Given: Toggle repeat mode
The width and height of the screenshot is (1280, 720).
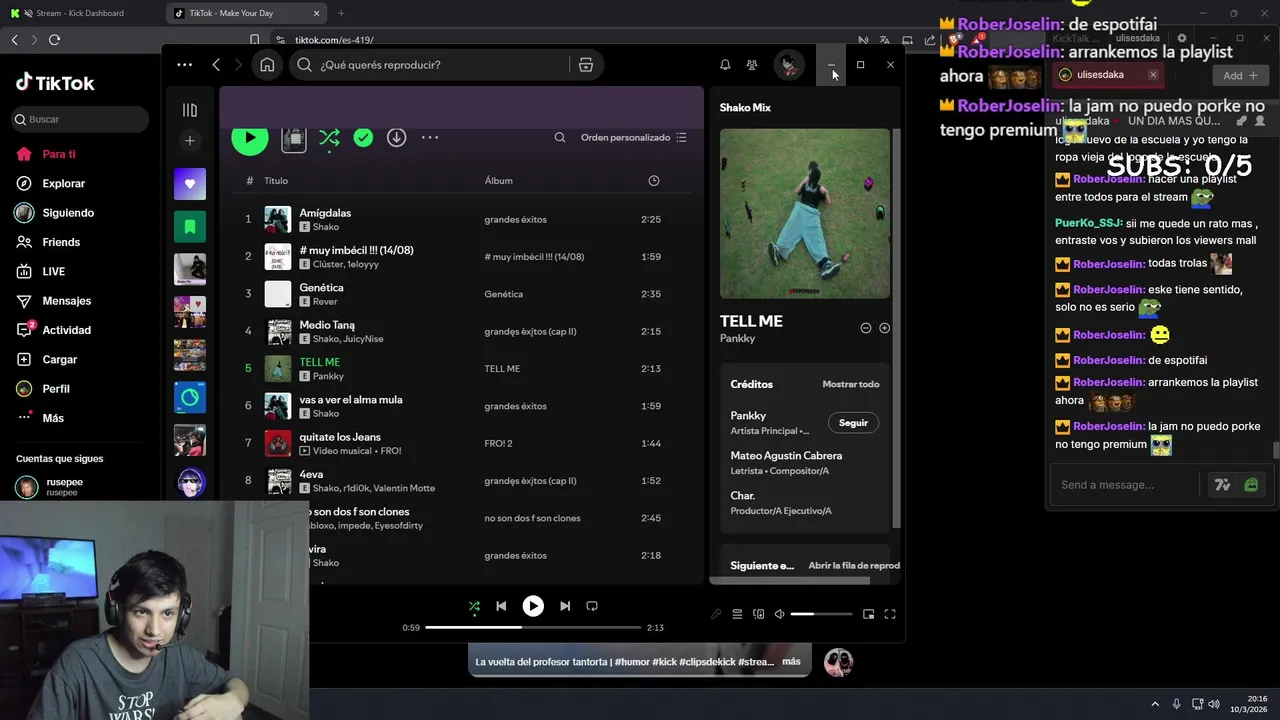Looking at the screenshot, I should 592,606.
